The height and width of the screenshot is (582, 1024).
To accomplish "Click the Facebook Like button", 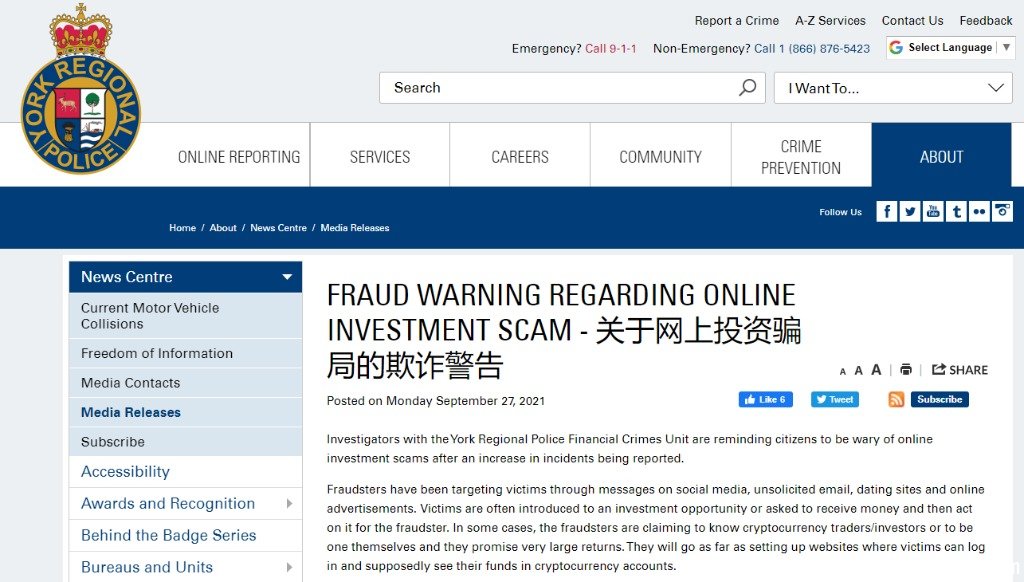I will 765,399.
